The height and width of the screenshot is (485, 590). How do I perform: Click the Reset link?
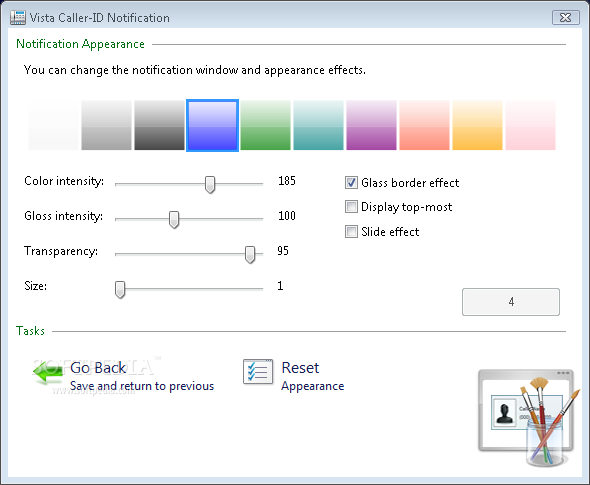point(300,368)
